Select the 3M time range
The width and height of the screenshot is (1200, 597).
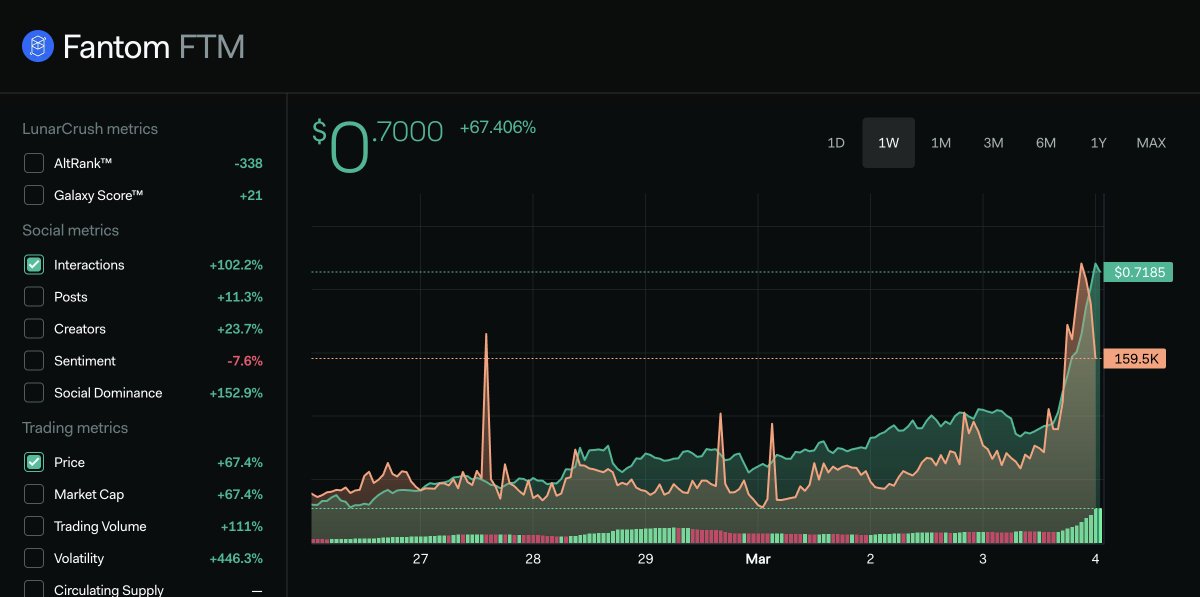point(993,143)
